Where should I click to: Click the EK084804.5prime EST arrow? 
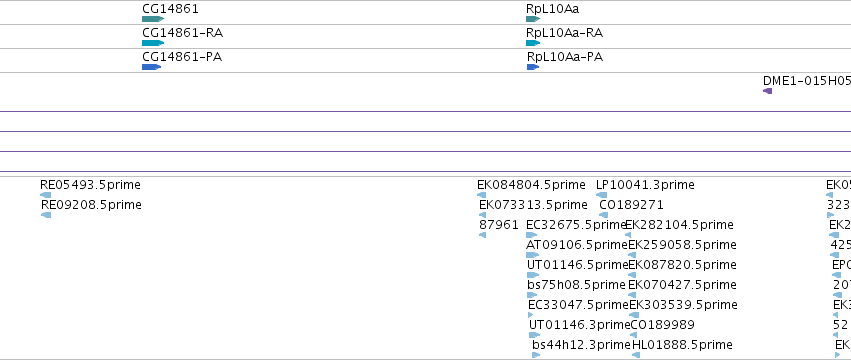click(481, 195)
